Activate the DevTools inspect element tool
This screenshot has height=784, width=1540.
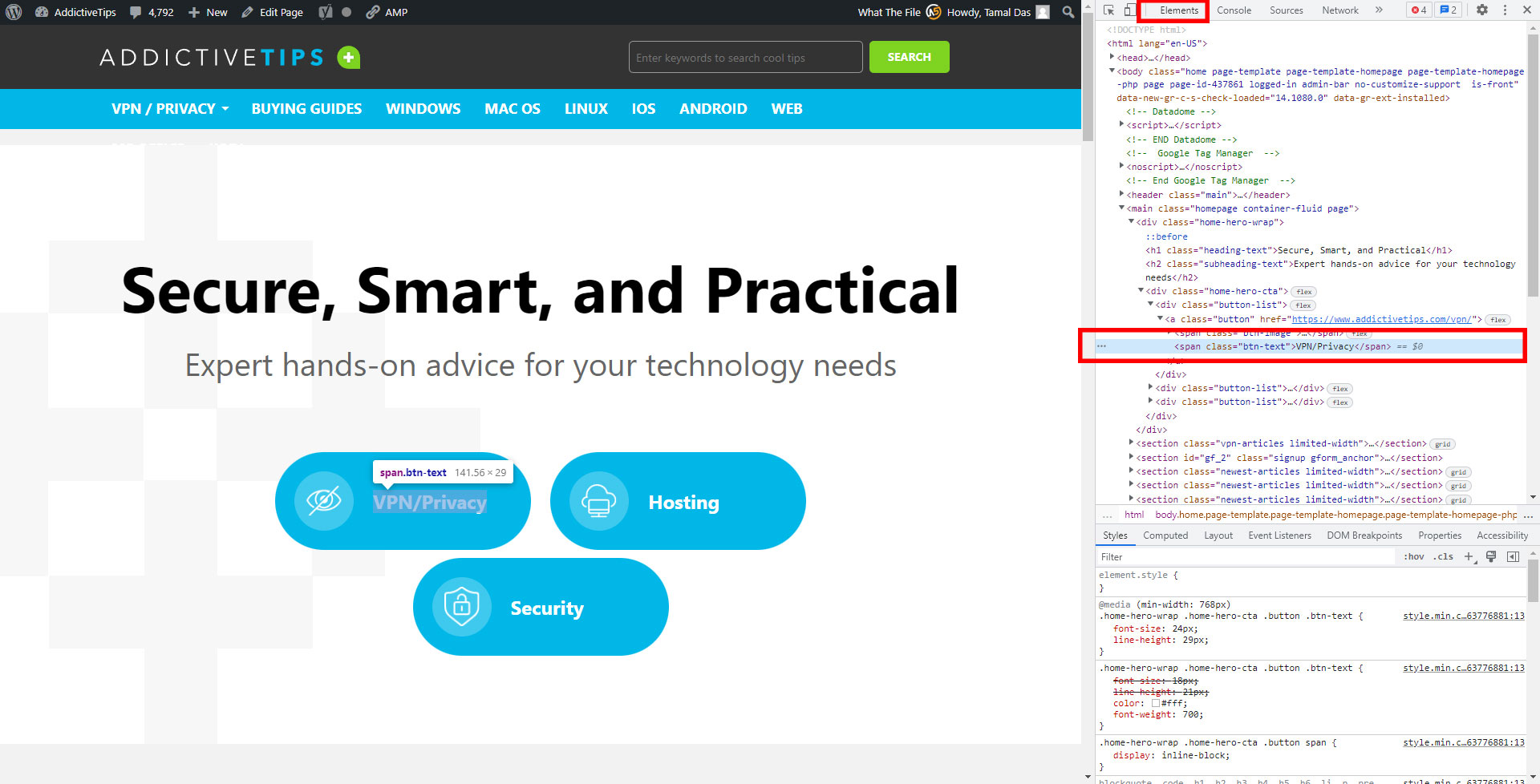[x=1108, y=10]
